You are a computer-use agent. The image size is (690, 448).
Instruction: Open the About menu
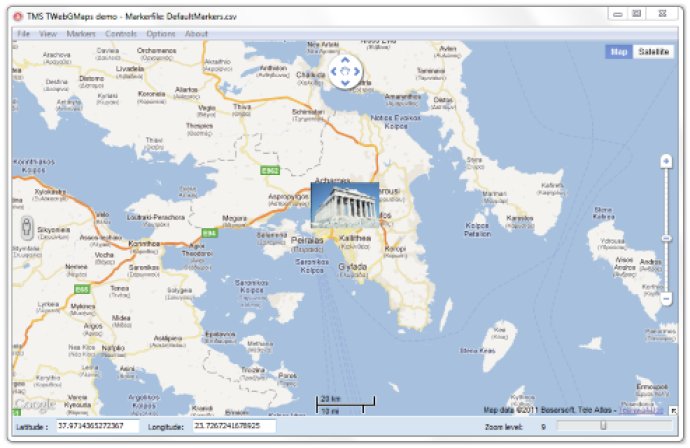click(x=196, y=34)
